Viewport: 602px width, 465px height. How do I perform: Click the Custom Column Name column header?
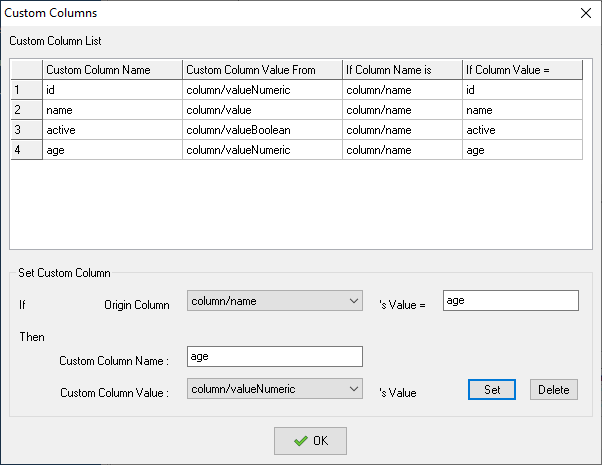112,70
